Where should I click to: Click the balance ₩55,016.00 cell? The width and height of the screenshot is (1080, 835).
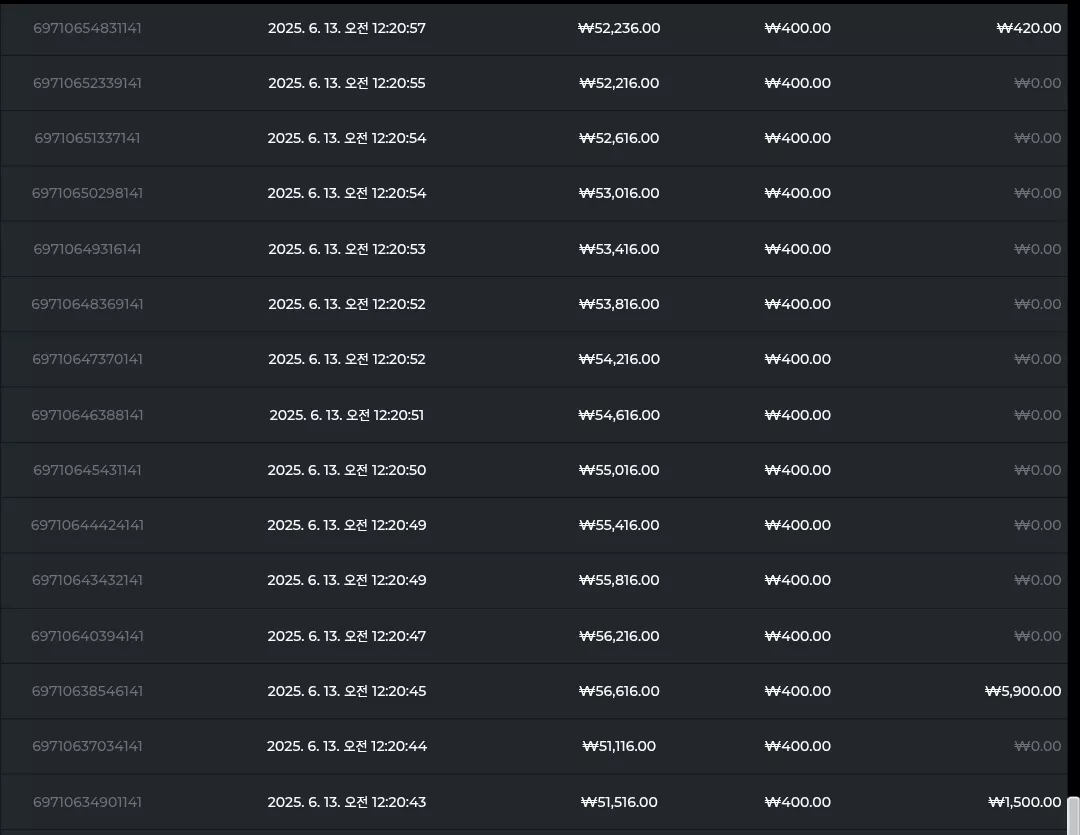[x=619, y=470]
